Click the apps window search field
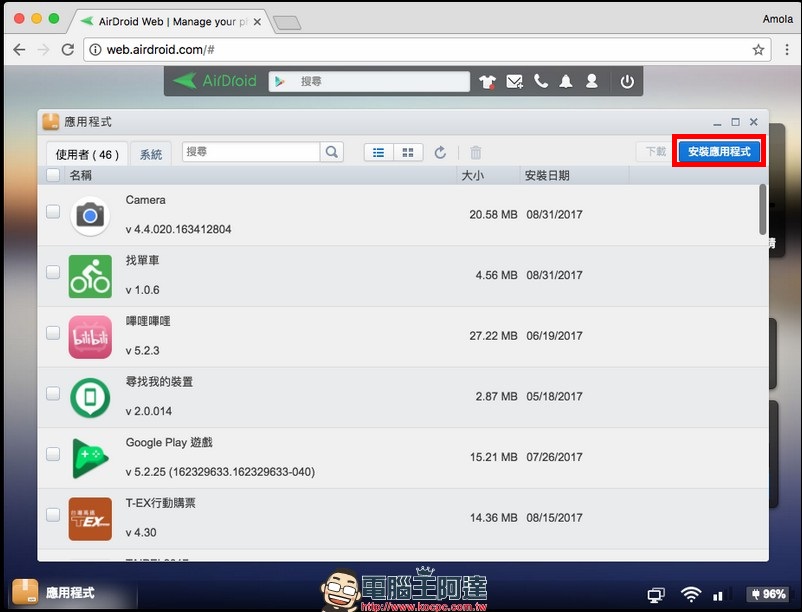The image size is (802, 612). click(x=251, y=152)
